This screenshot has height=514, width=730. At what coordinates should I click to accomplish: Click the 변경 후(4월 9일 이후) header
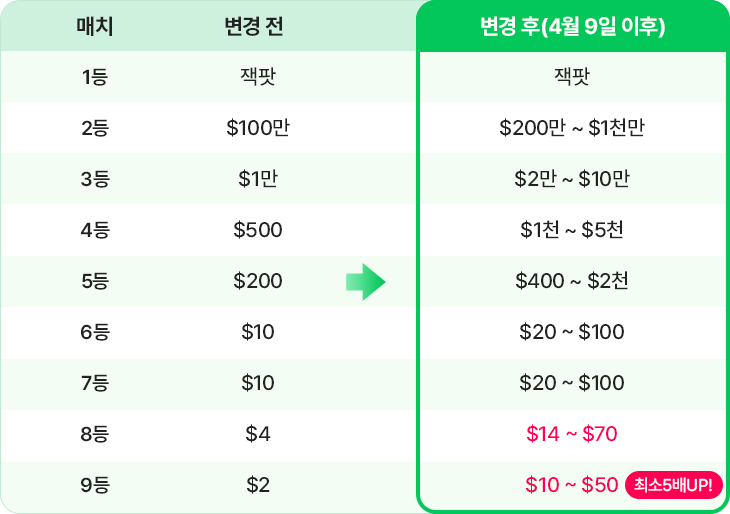(572, 26)
